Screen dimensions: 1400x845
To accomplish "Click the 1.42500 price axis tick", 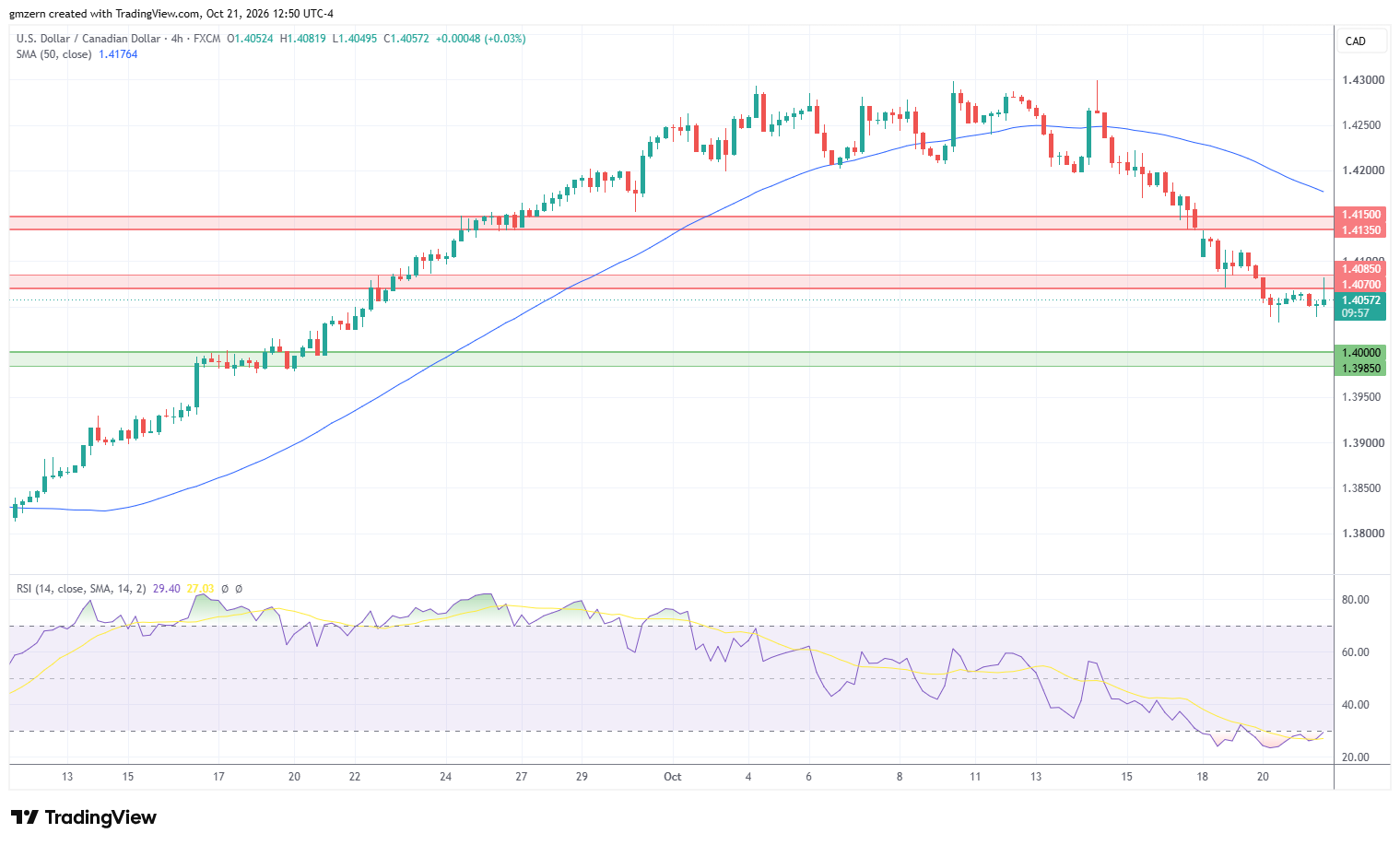I will point(1362,125).
